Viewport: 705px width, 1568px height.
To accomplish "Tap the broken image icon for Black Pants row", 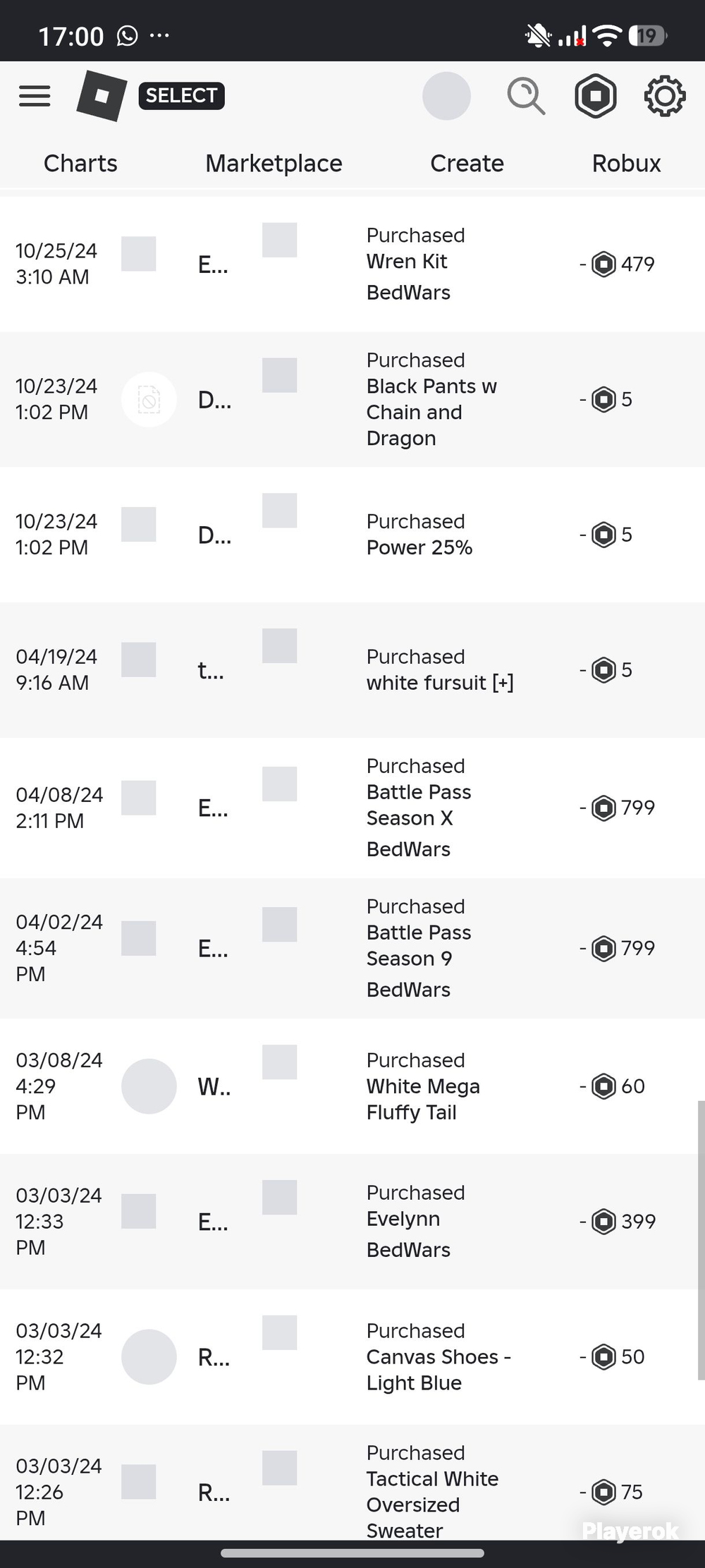I will tap(149, 399).
